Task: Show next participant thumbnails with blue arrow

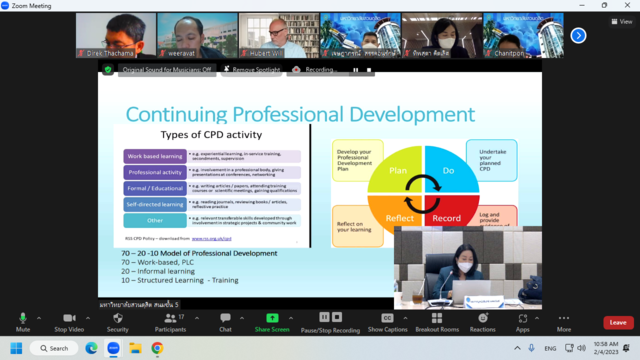Action: click(578, 36)
